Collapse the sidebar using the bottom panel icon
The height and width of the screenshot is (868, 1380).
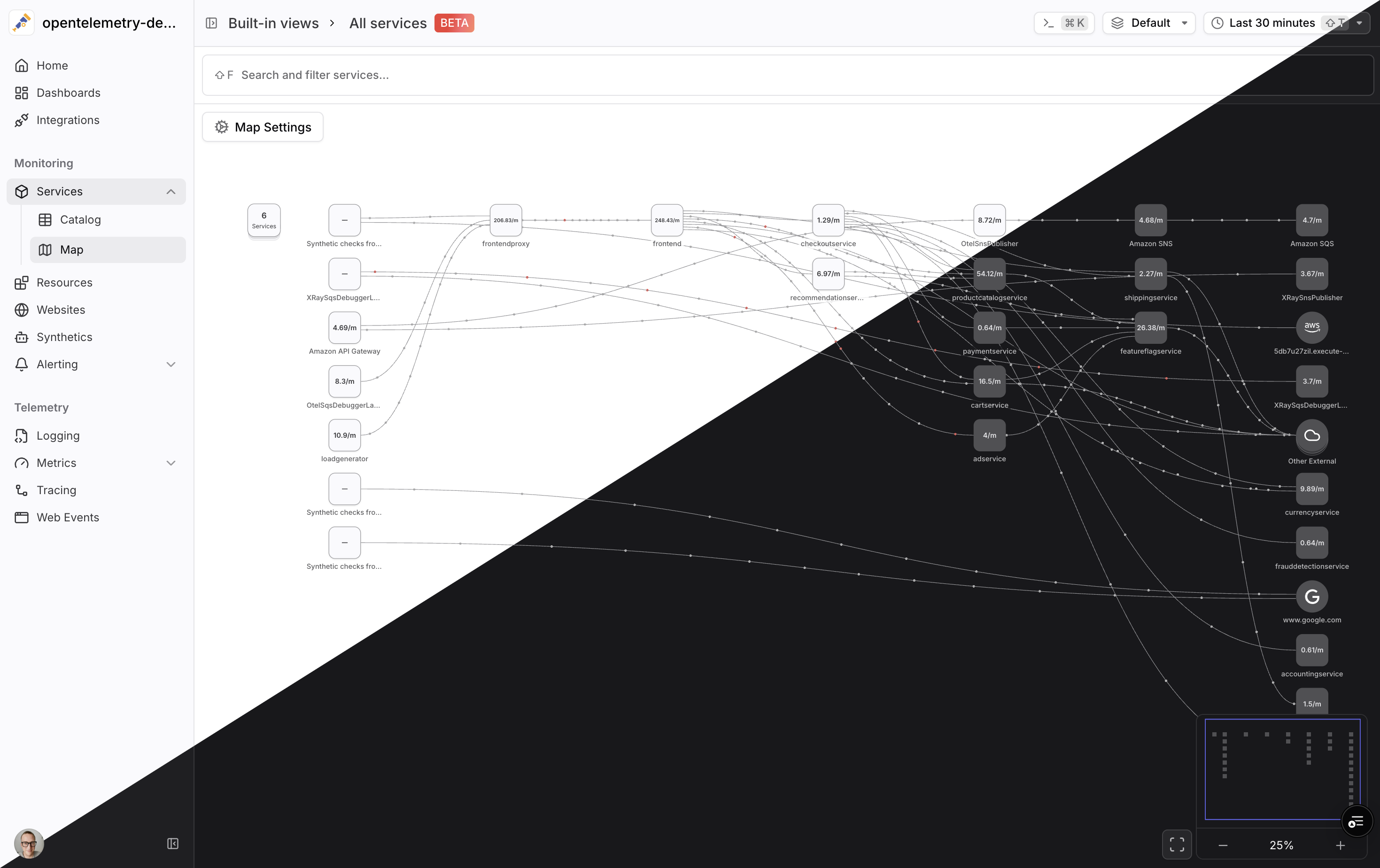[172, 844]
